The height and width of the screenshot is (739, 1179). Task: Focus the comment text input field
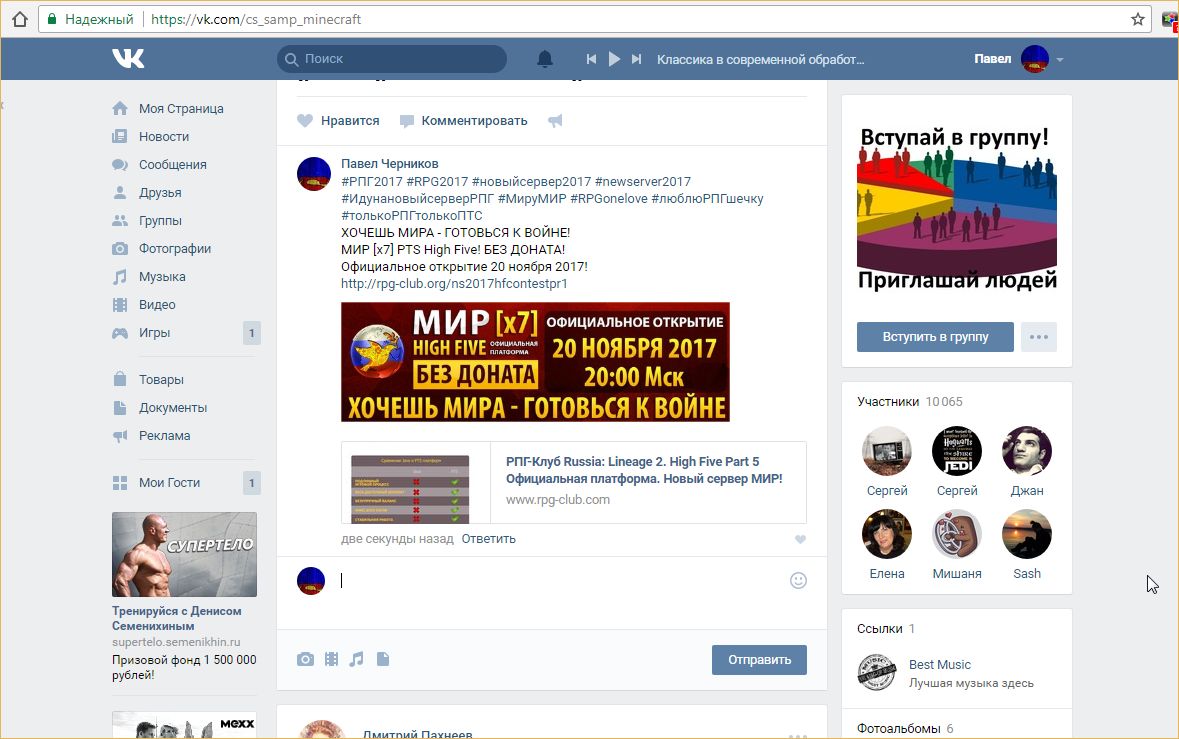tap(560, 580)
